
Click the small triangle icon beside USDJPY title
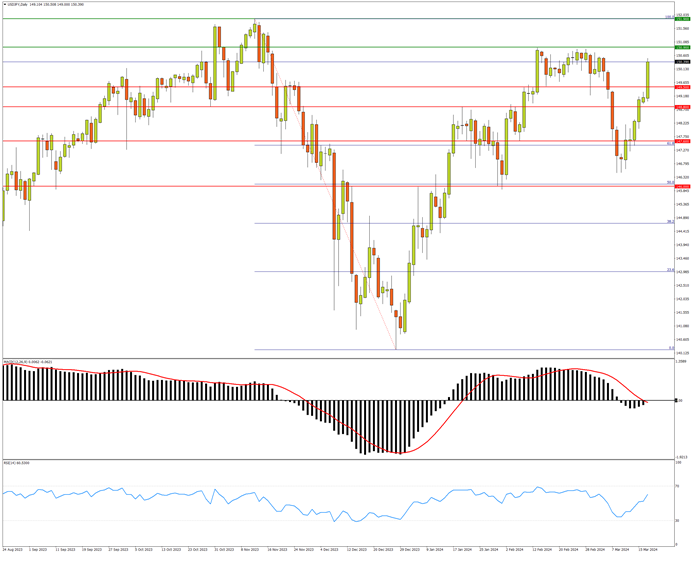(4, 4)
